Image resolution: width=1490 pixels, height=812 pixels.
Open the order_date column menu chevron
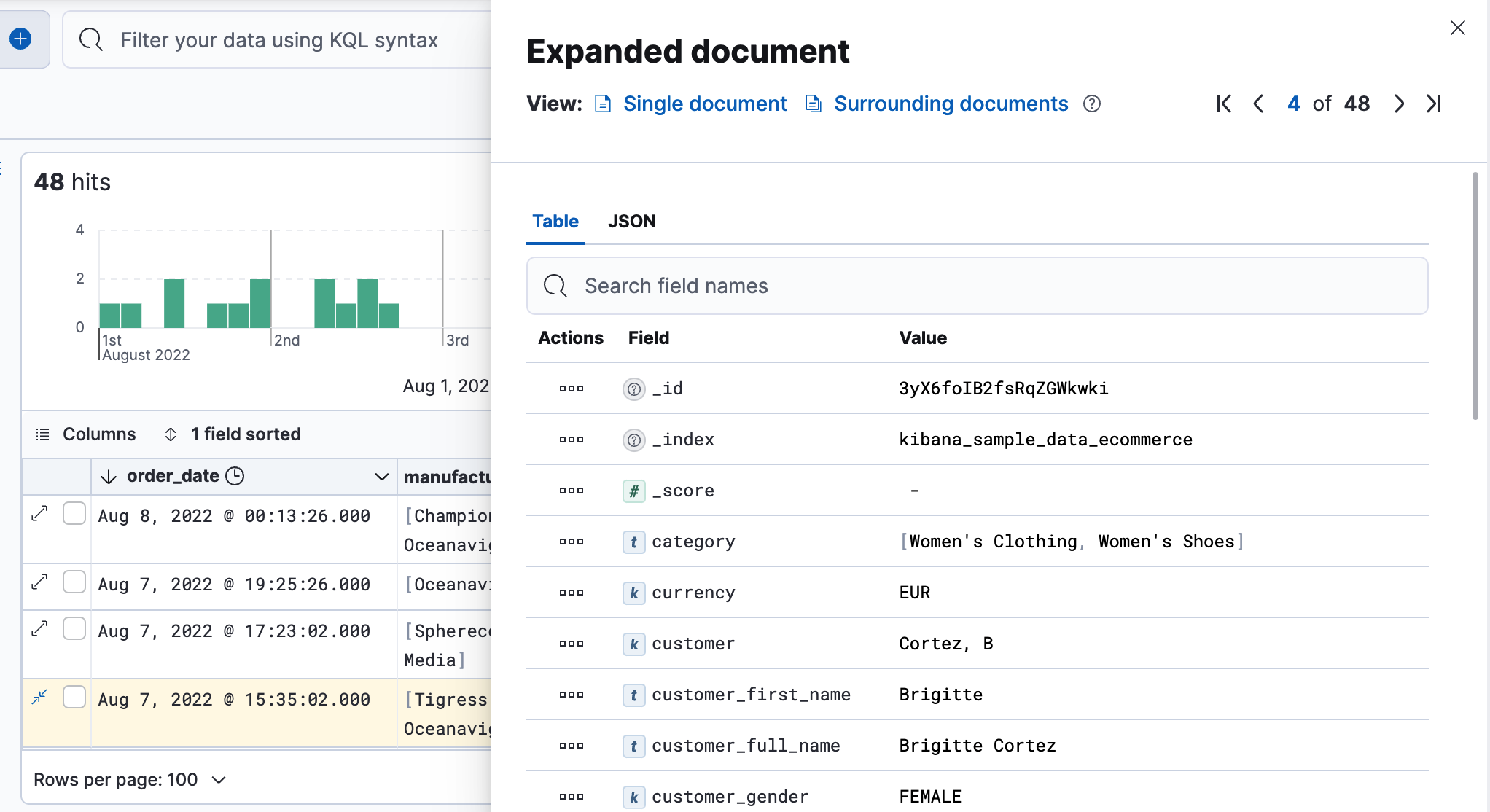[382, 476]
